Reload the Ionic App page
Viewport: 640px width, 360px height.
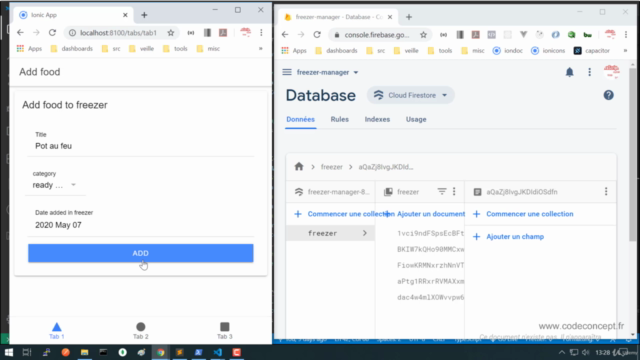[x=52, y=33]
